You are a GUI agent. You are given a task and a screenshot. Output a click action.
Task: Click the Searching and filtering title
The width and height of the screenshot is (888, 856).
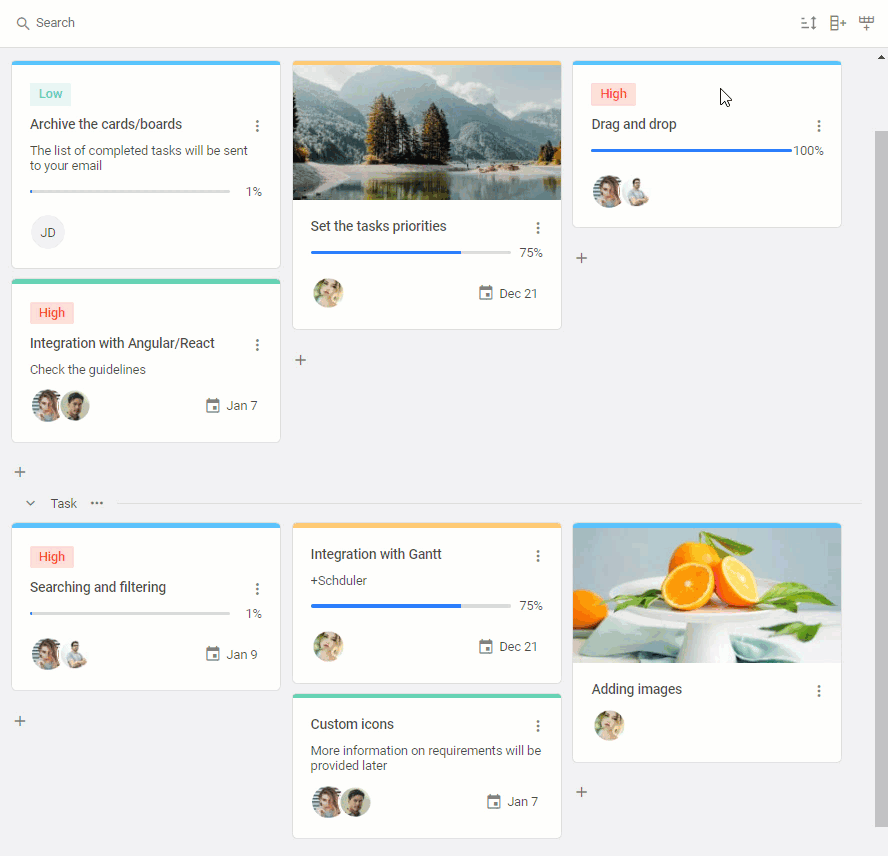pyautogui.click(x=98, y=587)
